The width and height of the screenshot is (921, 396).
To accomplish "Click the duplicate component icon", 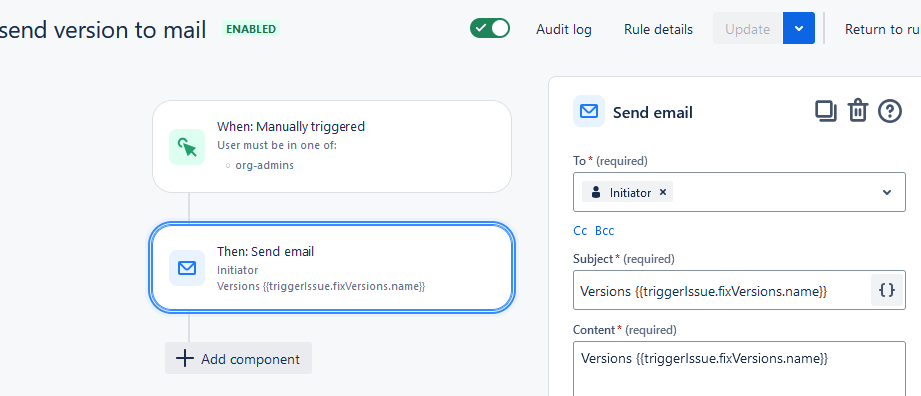I will [826, 111].
